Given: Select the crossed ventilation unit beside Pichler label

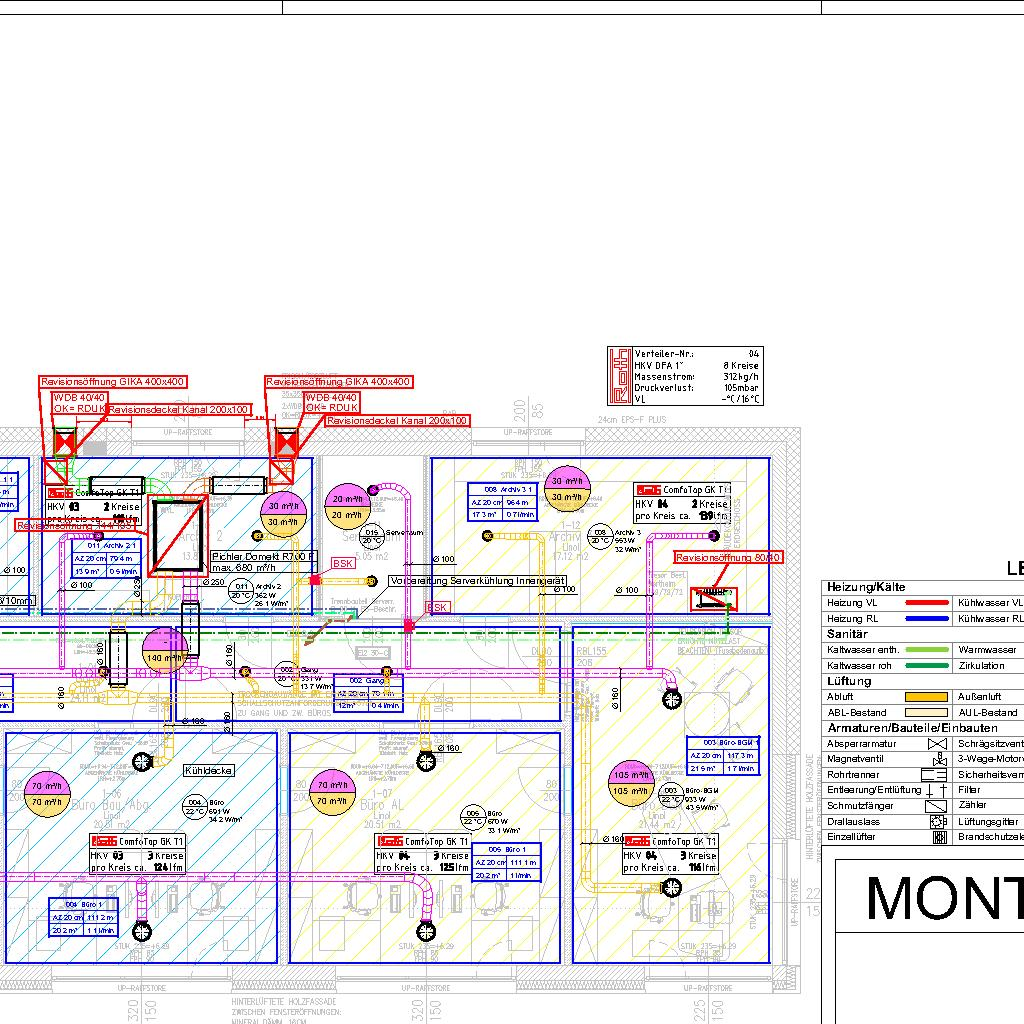Looking at the screenshot, I should 177,536.
